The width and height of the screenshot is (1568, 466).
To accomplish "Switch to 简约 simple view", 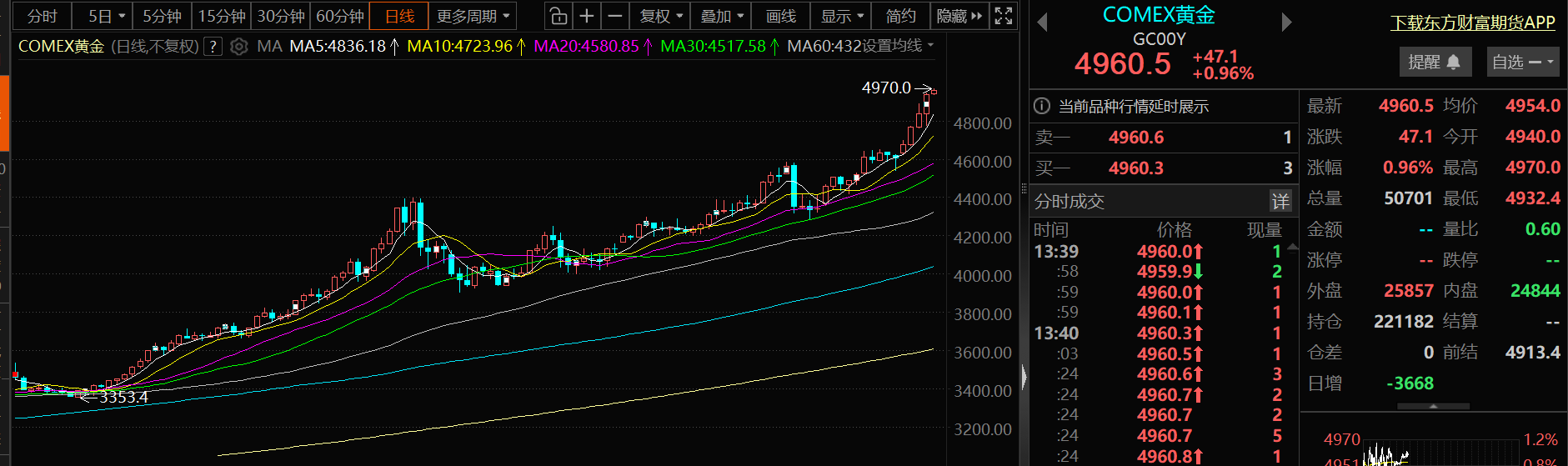I will (x=900, y=16).
